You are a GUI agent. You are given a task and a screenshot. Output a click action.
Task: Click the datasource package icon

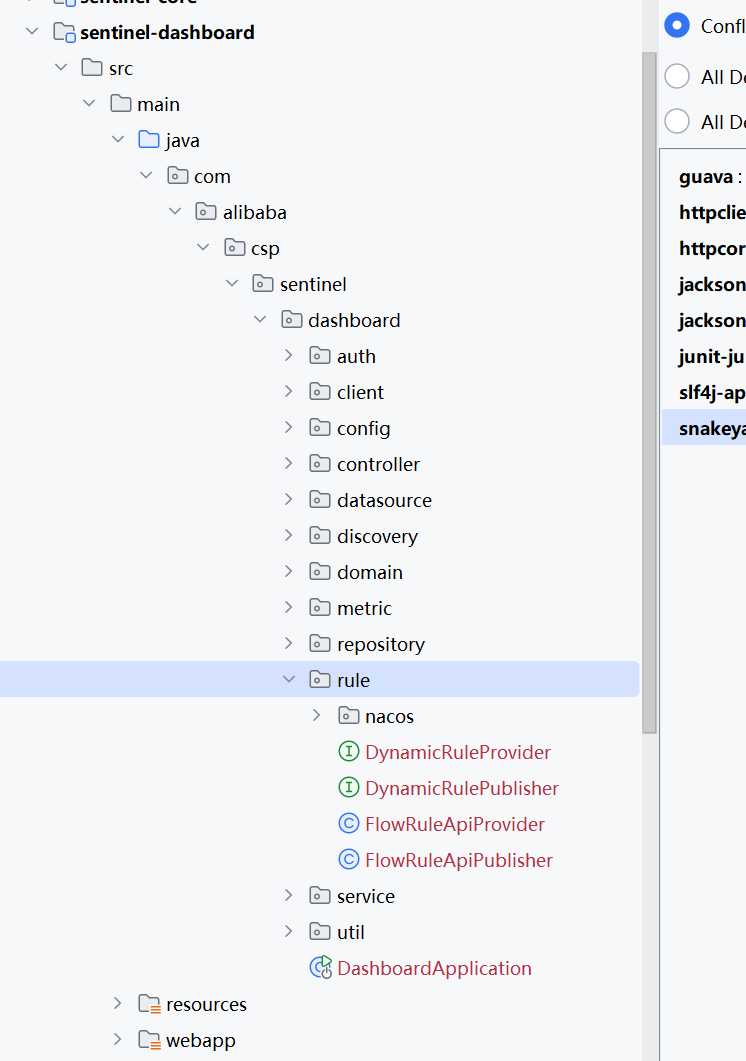320,499
